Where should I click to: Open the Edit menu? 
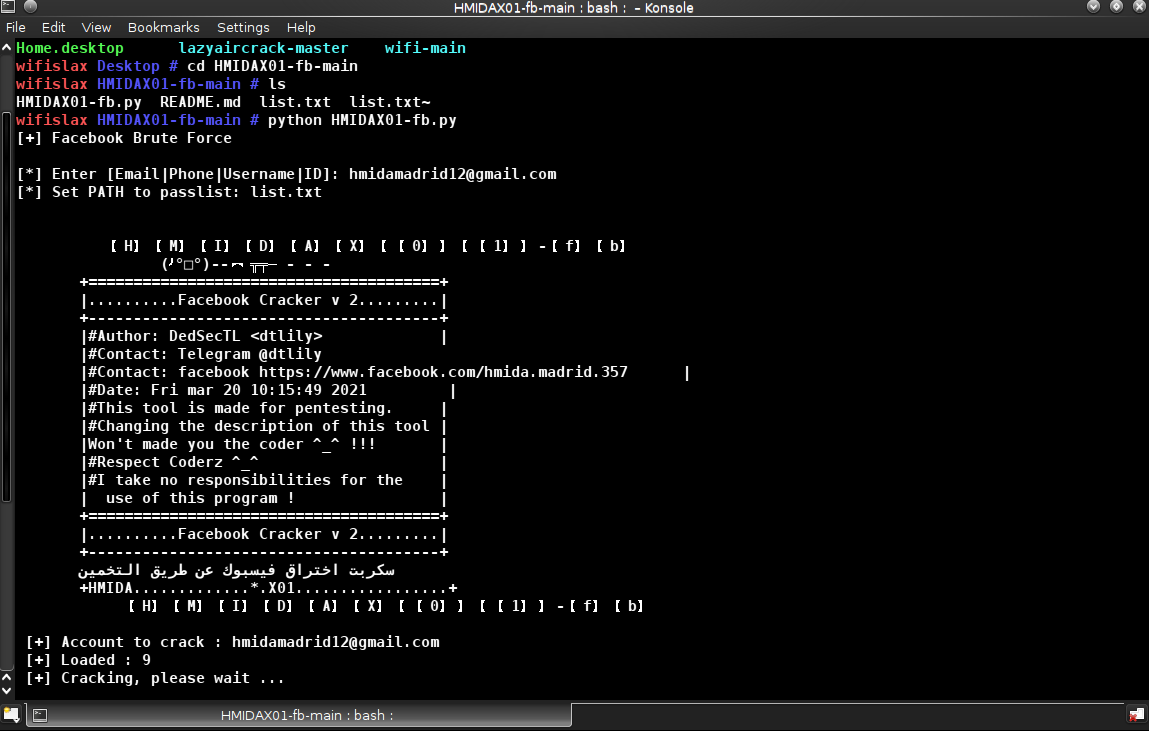(53, 27)
